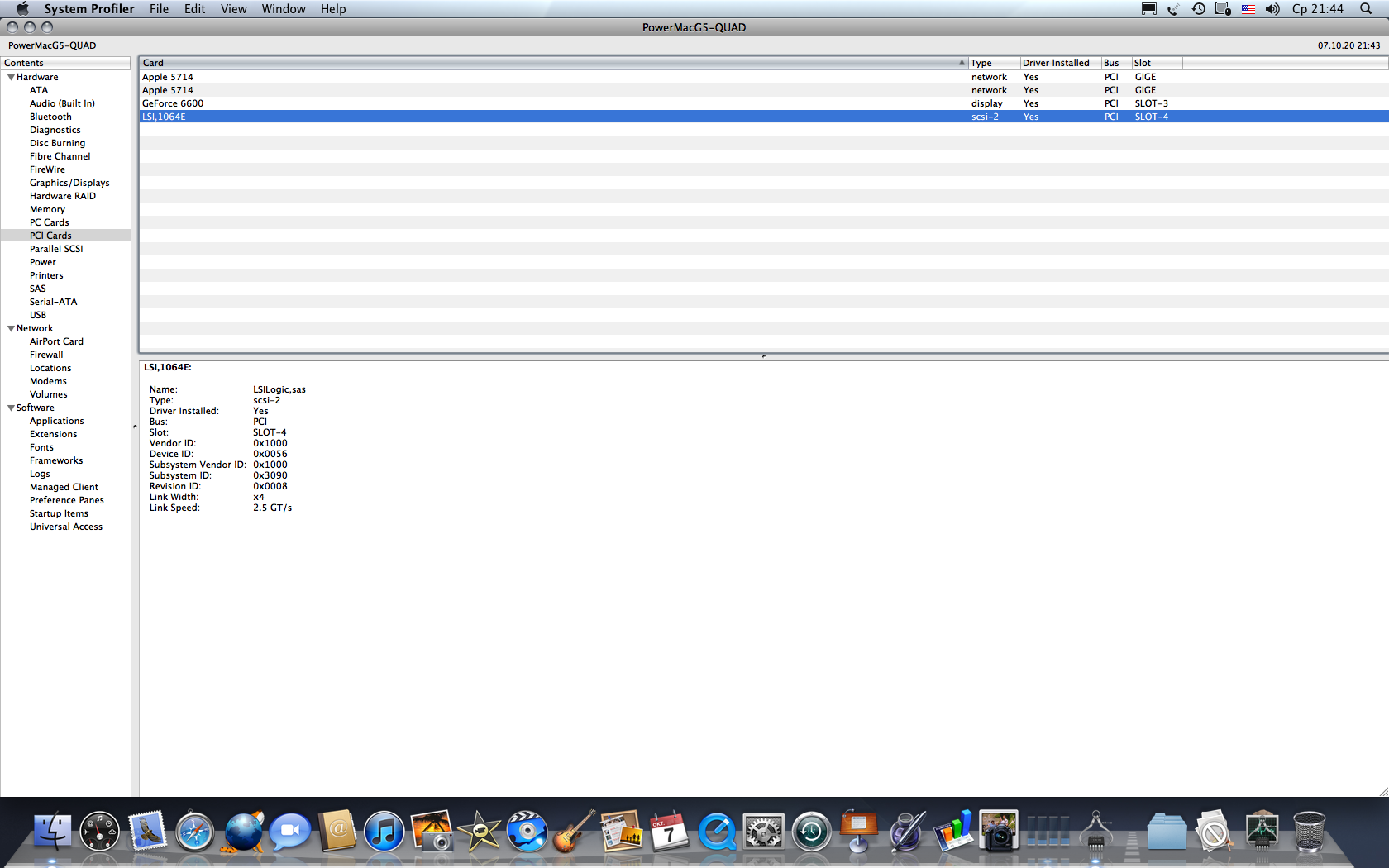Open iDVD from the Dock
1389x868 pixels.
click(527, 832)
